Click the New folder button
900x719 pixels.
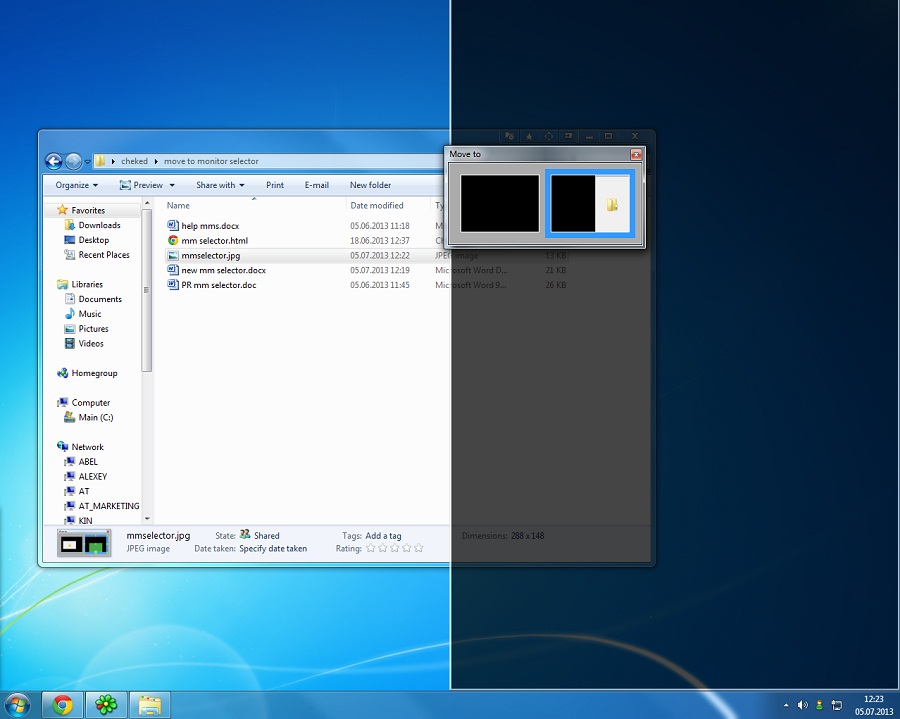370,185
